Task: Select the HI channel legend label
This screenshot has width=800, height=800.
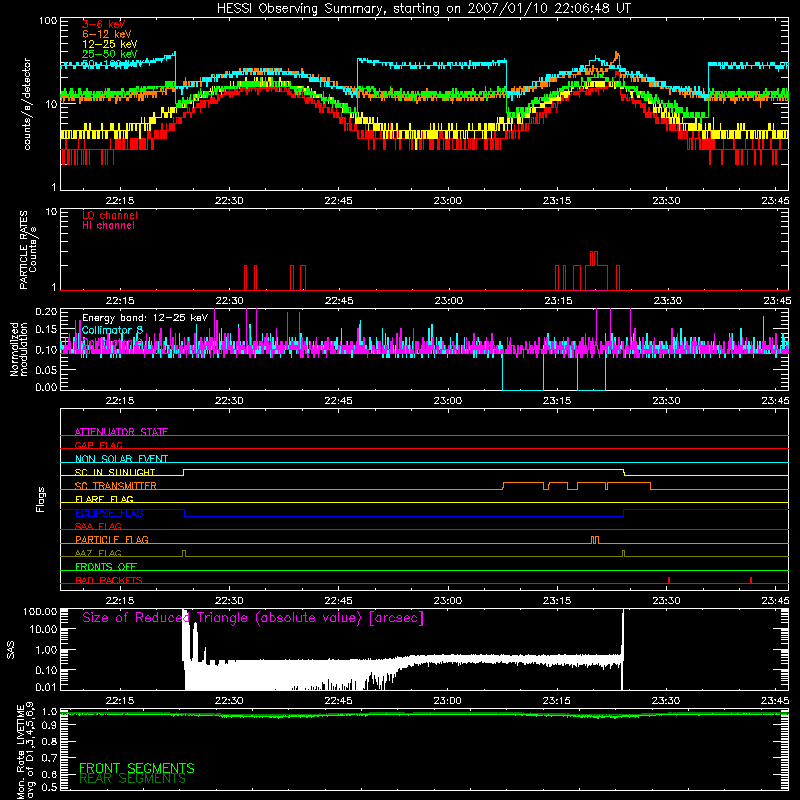Action: [108, 226]
